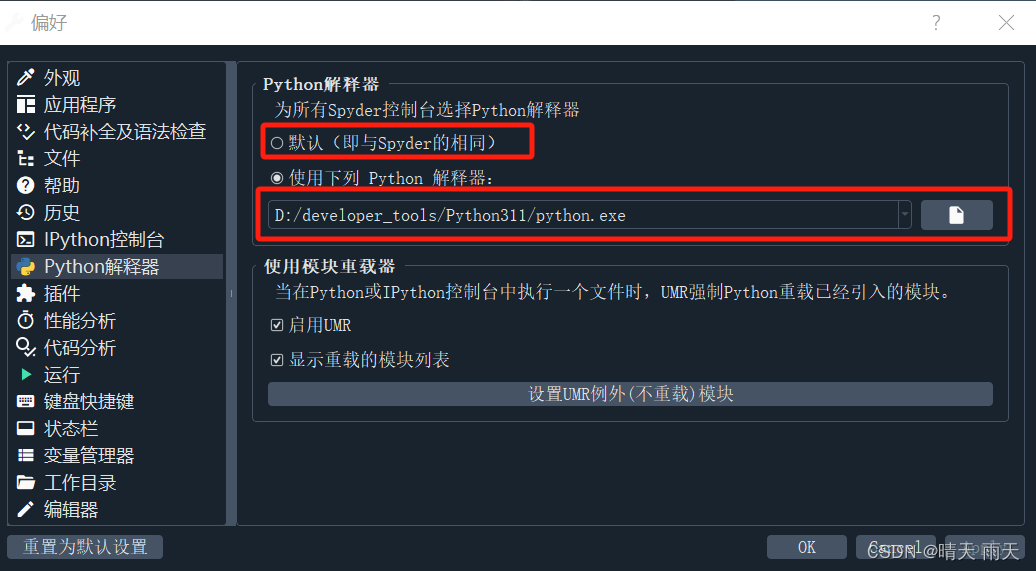Expand the interpreter path dropdown arrow
Image resolution: width=1036 pixels, height=571 pixels.
coord(905,215)
